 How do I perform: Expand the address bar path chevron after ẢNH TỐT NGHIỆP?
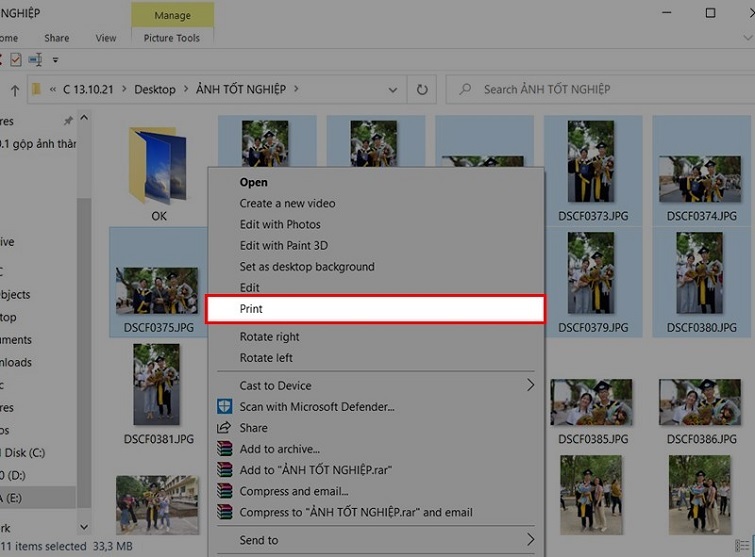(x=297, y=89)
